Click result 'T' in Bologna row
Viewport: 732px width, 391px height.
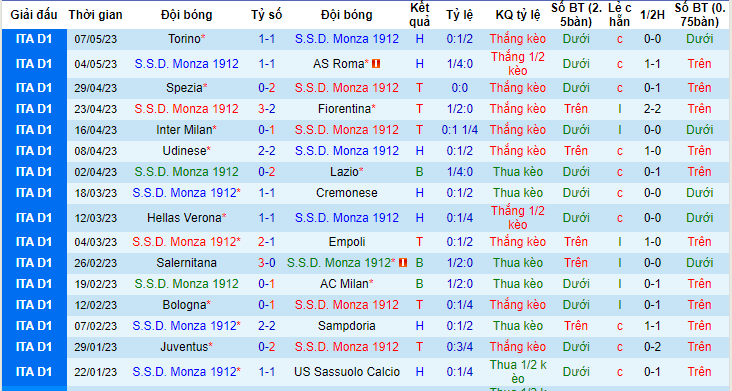[x=419, y=305]
